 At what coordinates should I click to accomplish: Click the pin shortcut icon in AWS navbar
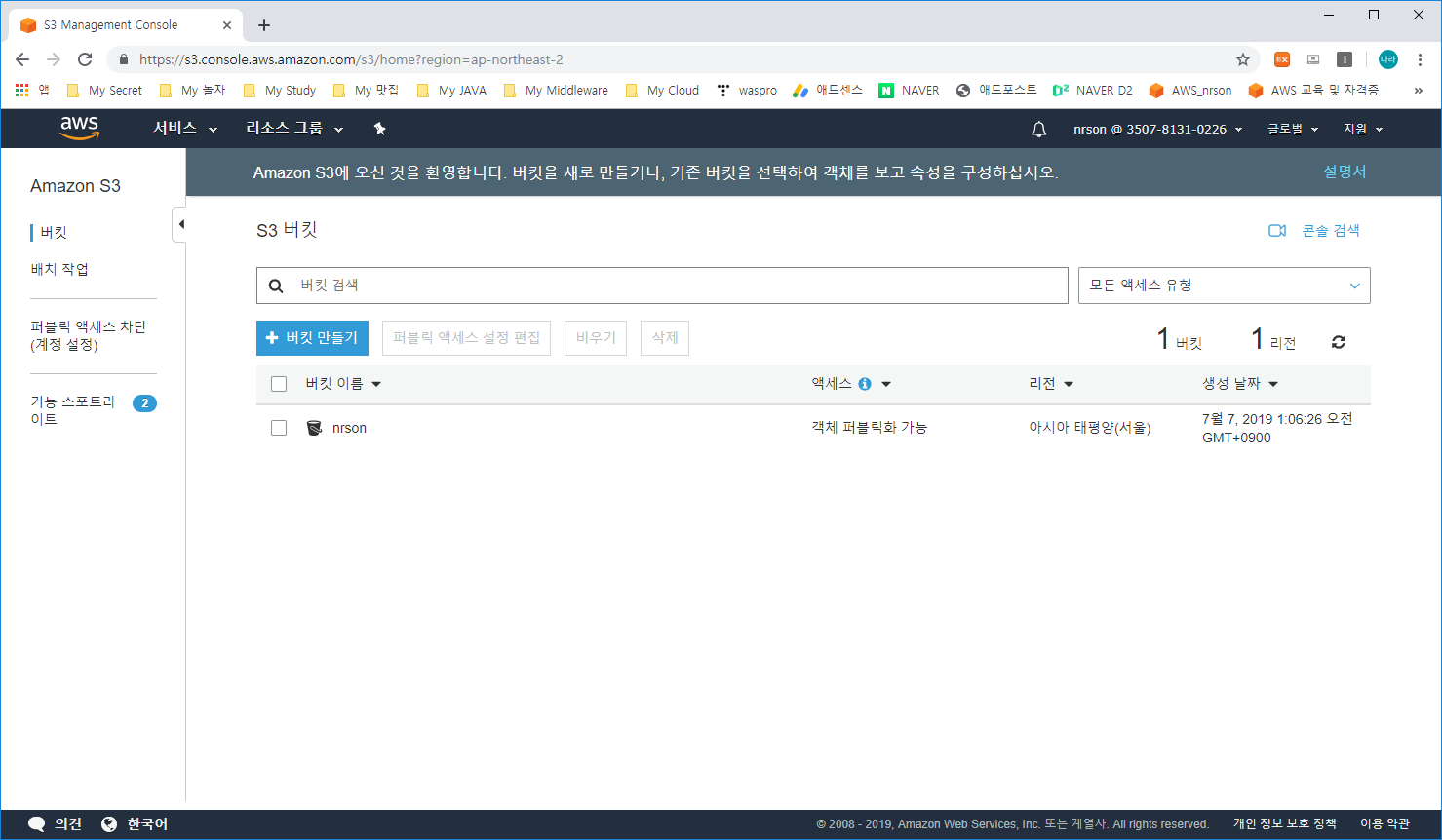(380, 129)
